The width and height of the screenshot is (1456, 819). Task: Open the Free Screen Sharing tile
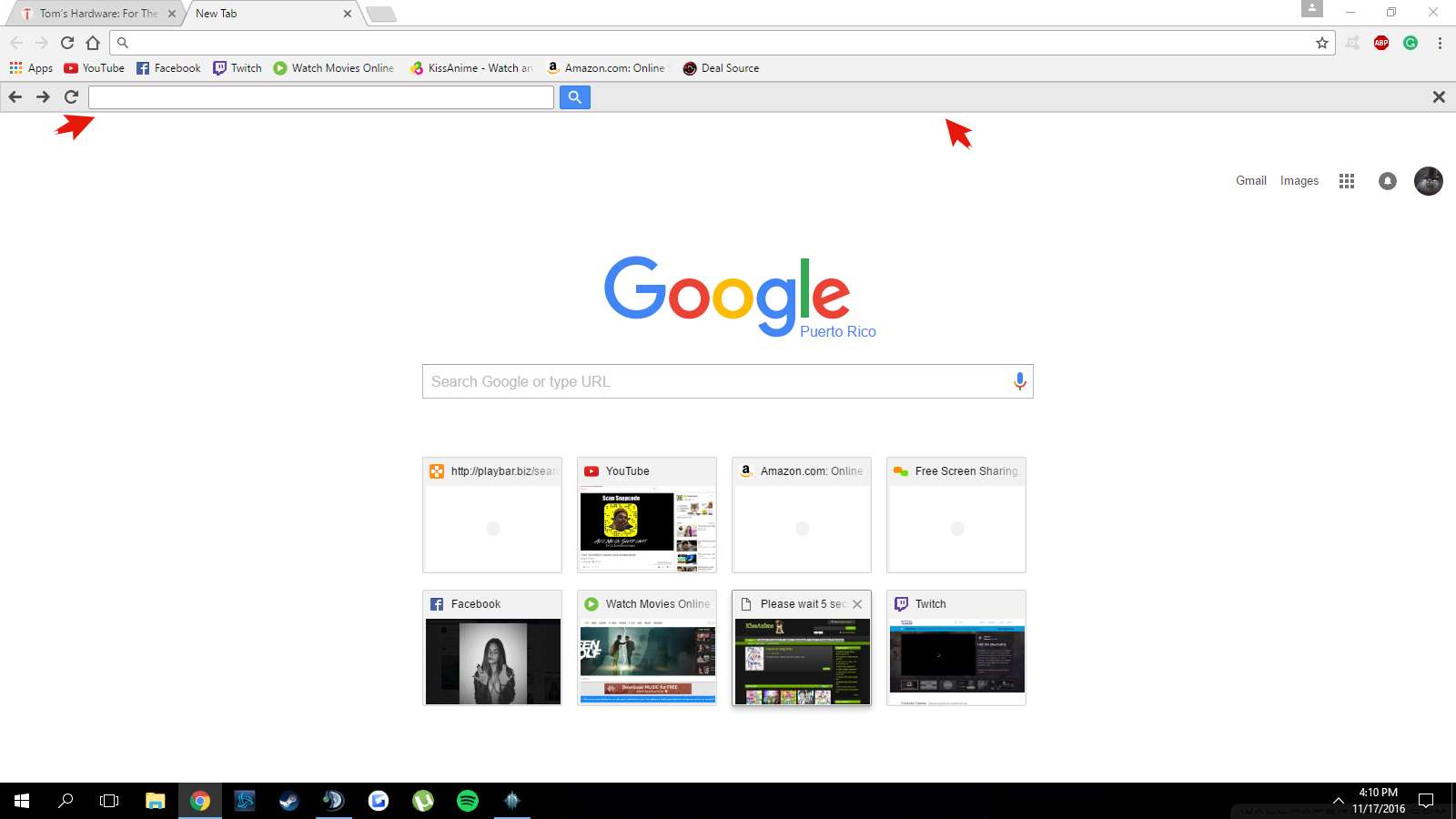point(956,515)
